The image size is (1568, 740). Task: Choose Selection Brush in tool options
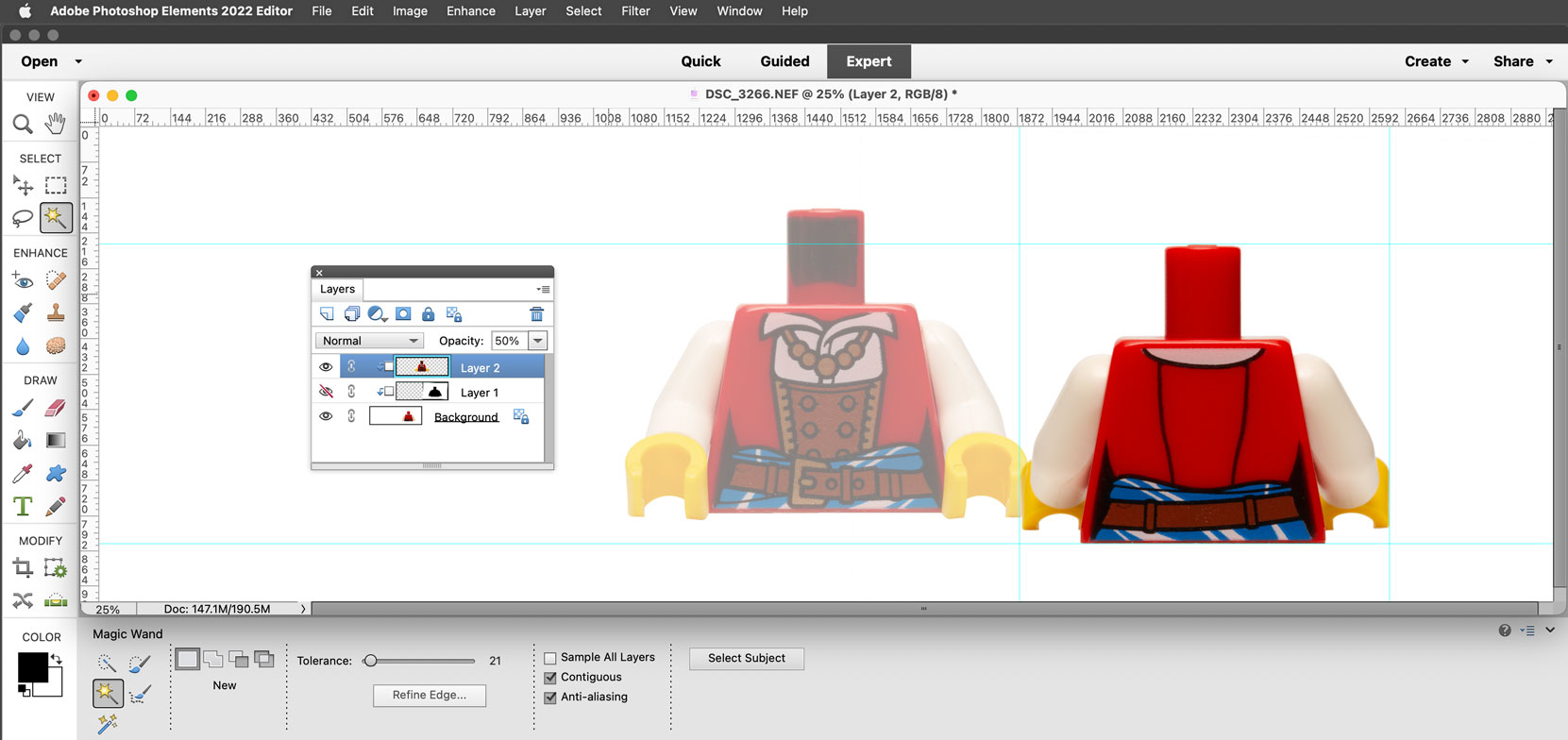pos(140,664)
